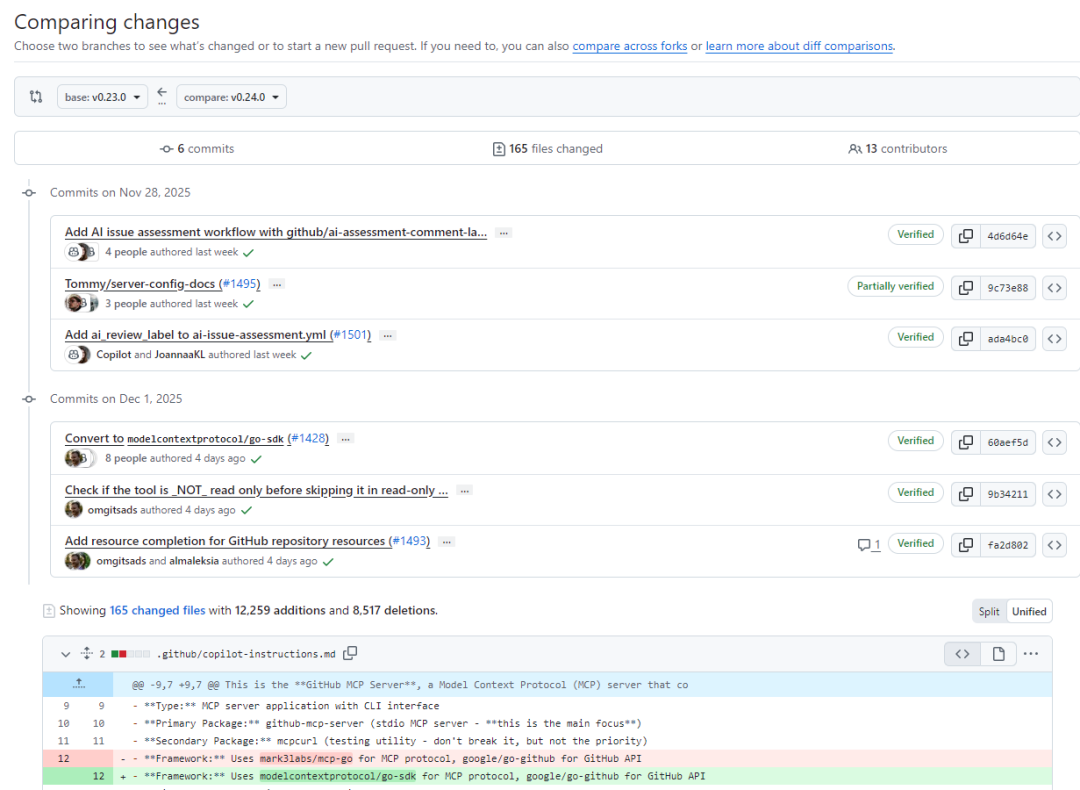Viewport: 1080px width, 790px height.
Task: Open the comment on Add resource completion commit
Action: point(867,544)
